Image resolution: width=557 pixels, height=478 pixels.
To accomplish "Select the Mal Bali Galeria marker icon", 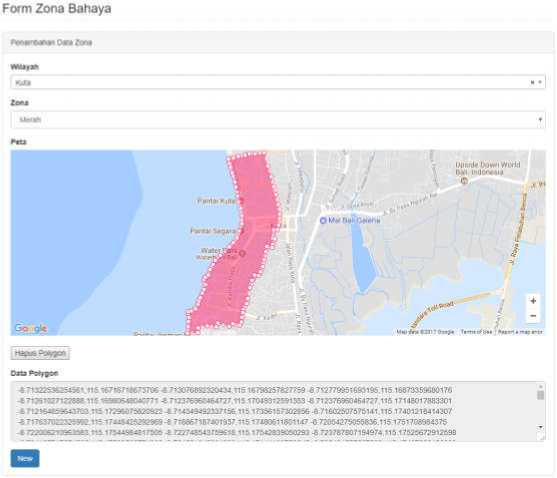I will pyautogui.click(x=323, y=221).
